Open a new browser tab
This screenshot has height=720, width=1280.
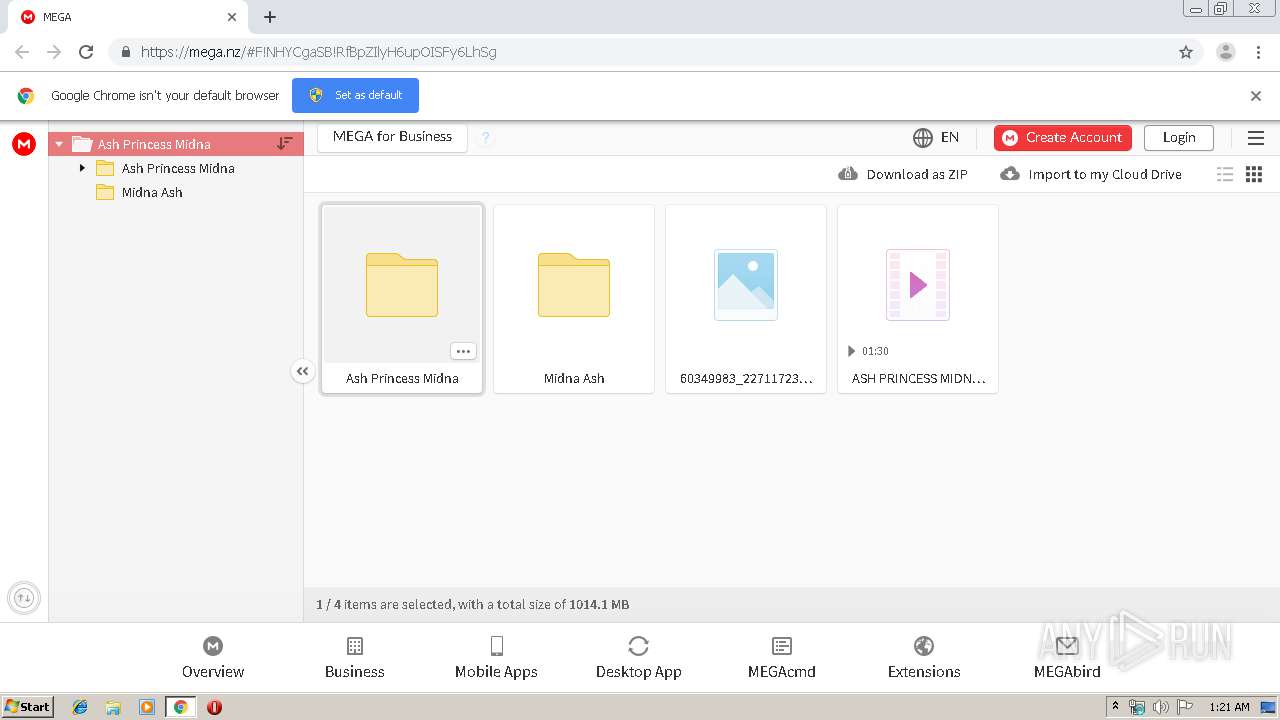[270, 17]
